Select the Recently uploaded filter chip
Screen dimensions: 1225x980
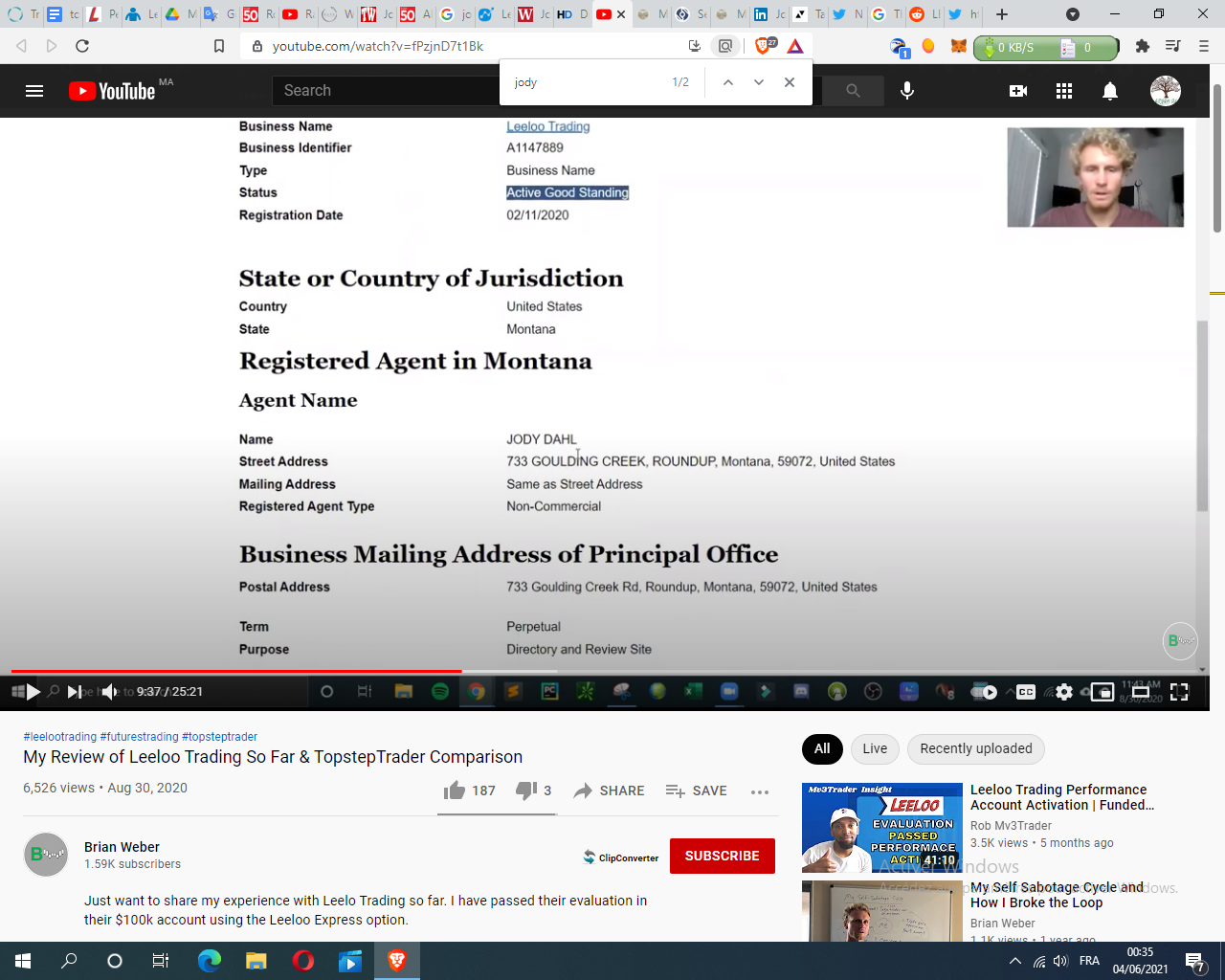pyautogui.click(x=976, y=748)
